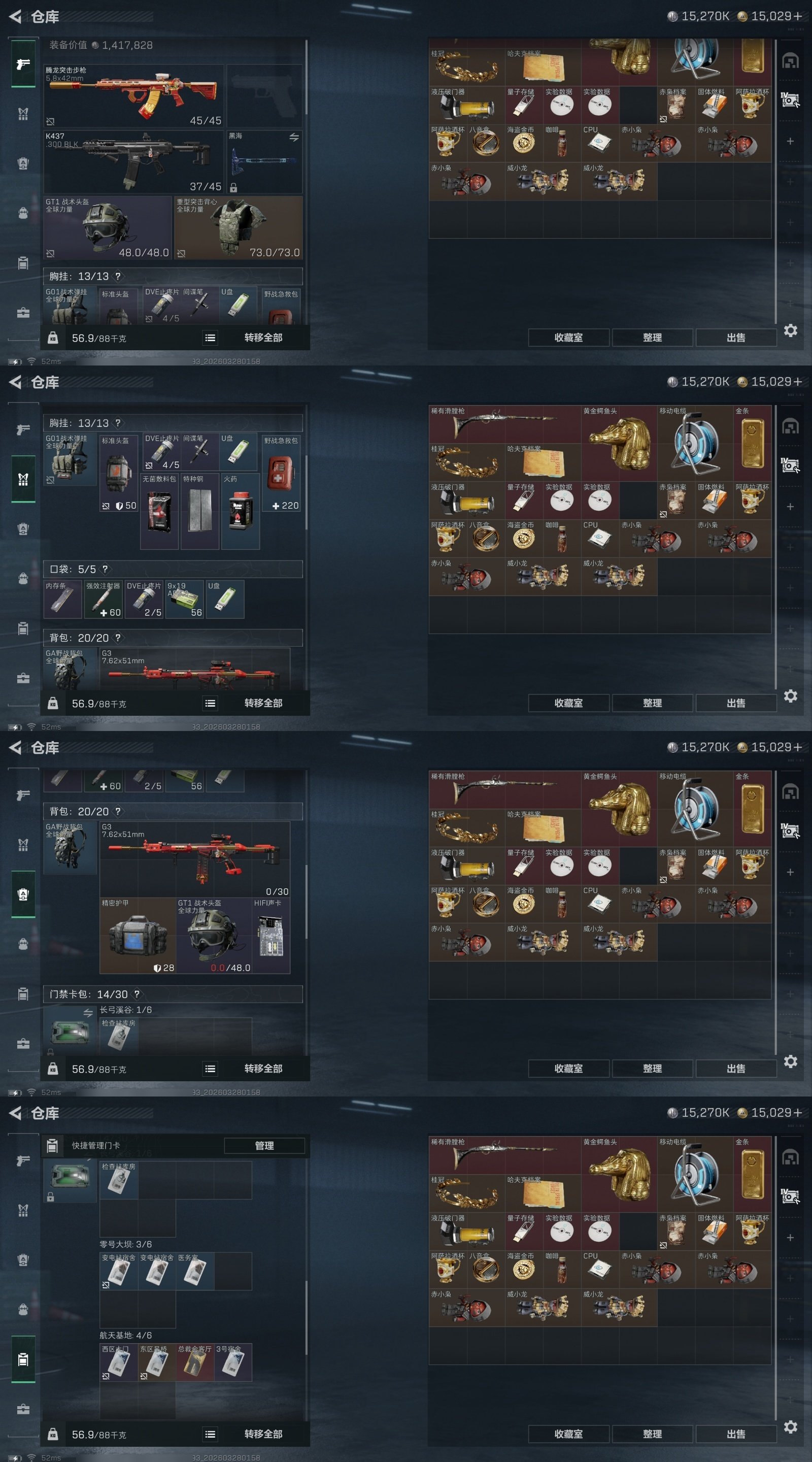
Task: Click the 管理 button for keycards
Action: [x=264, y=1145]
